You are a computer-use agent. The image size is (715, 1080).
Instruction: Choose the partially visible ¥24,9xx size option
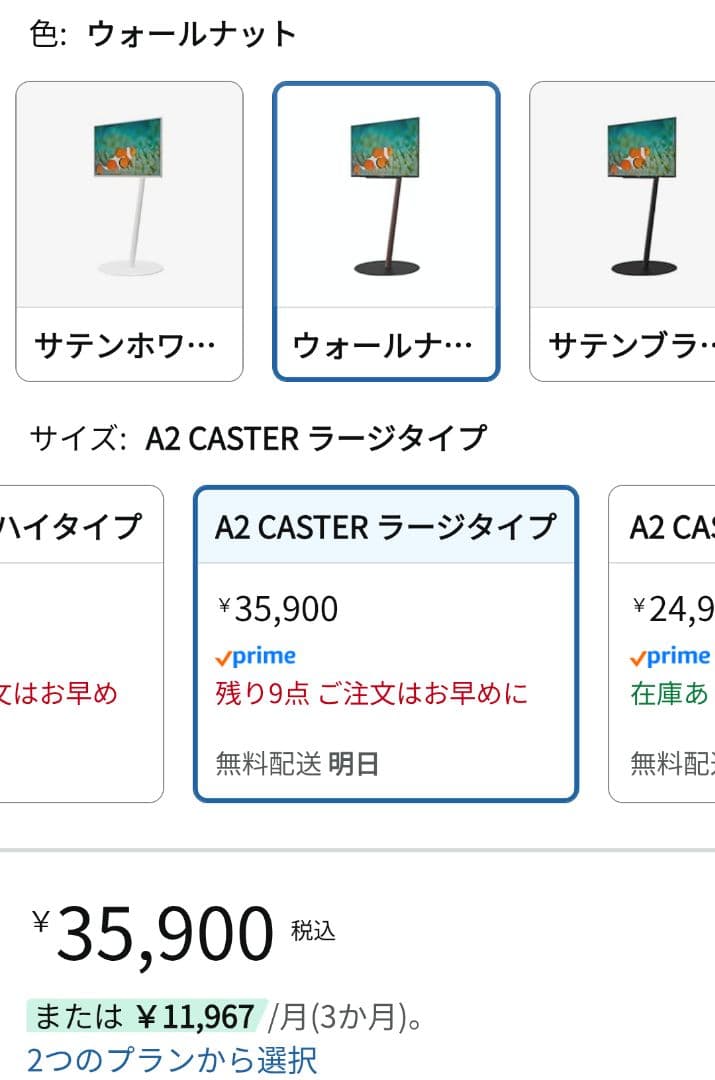[672, 608]
